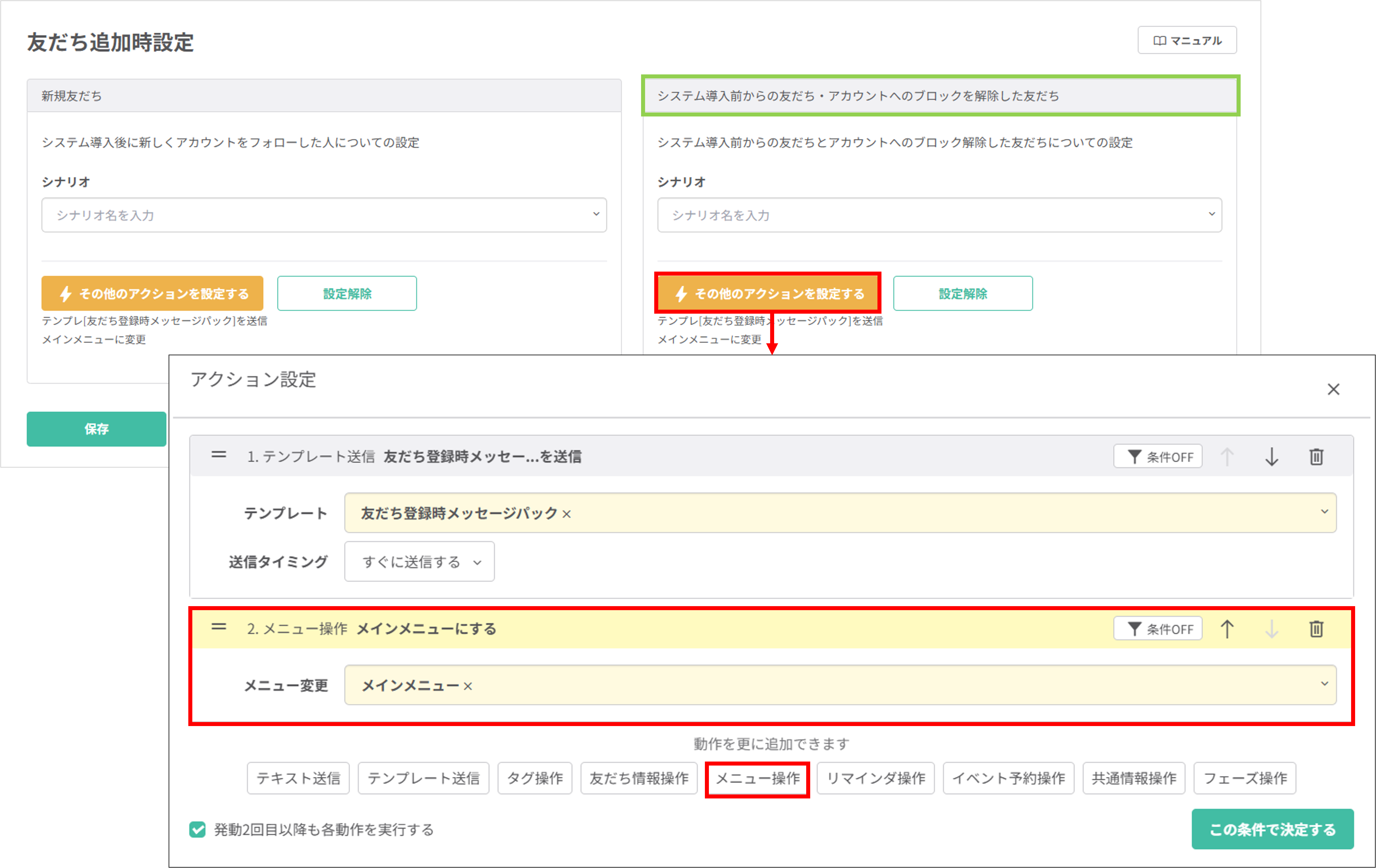The height and width of the screenshot is (868, 1376).
Task: Delete the テンプレート送信 action via trash icon
Action: pos(1316,456)
